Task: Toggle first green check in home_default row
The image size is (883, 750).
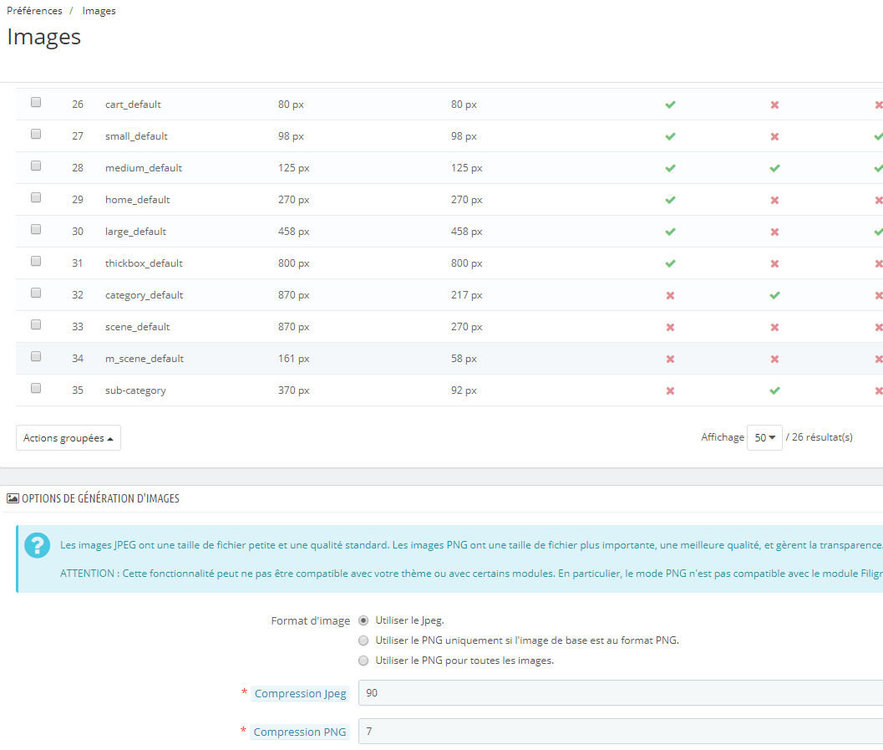Action: point(670,200)
